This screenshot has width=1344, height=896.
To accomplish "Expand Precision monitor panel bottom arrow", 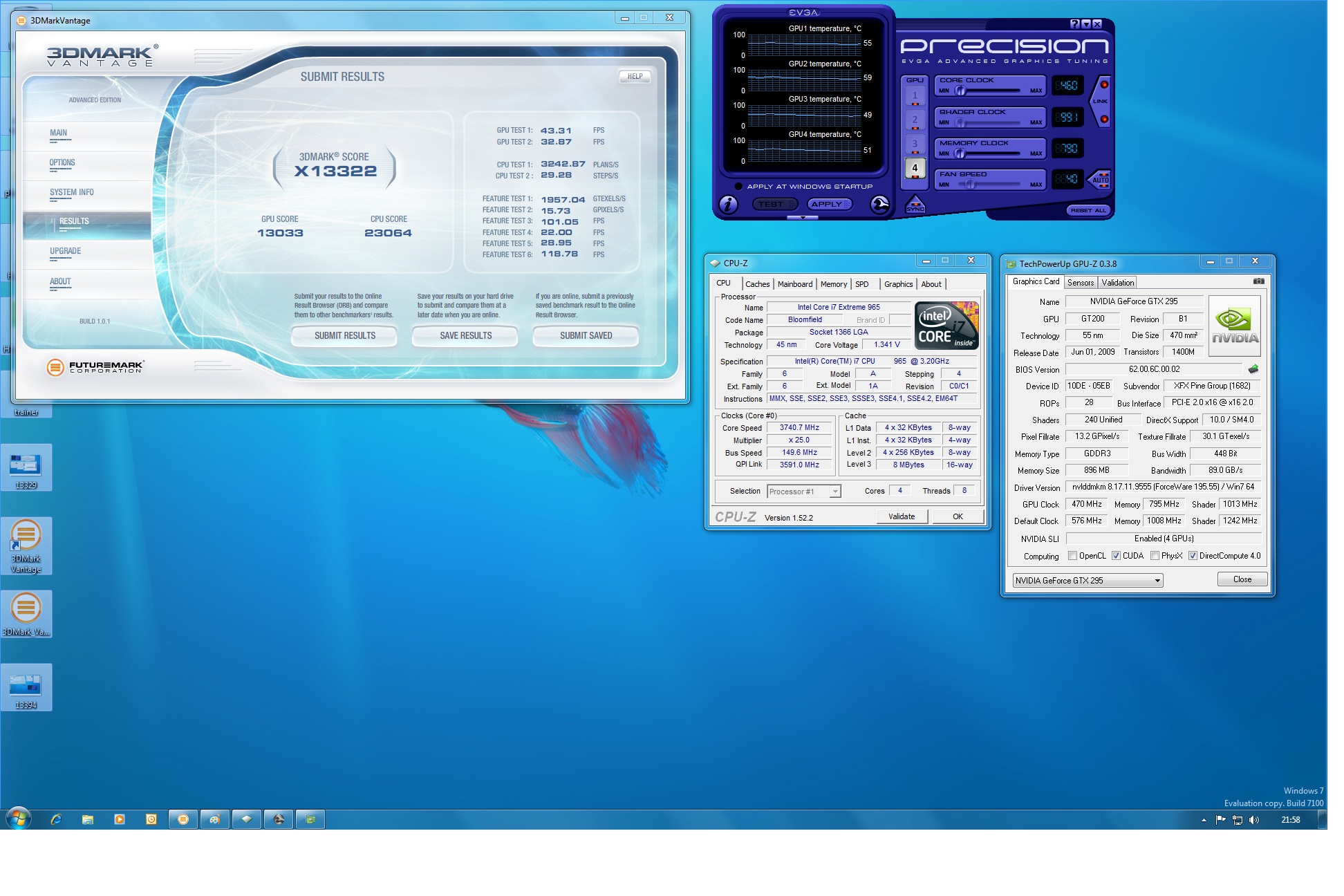I will pyautogui.click(x=803, y=218).
